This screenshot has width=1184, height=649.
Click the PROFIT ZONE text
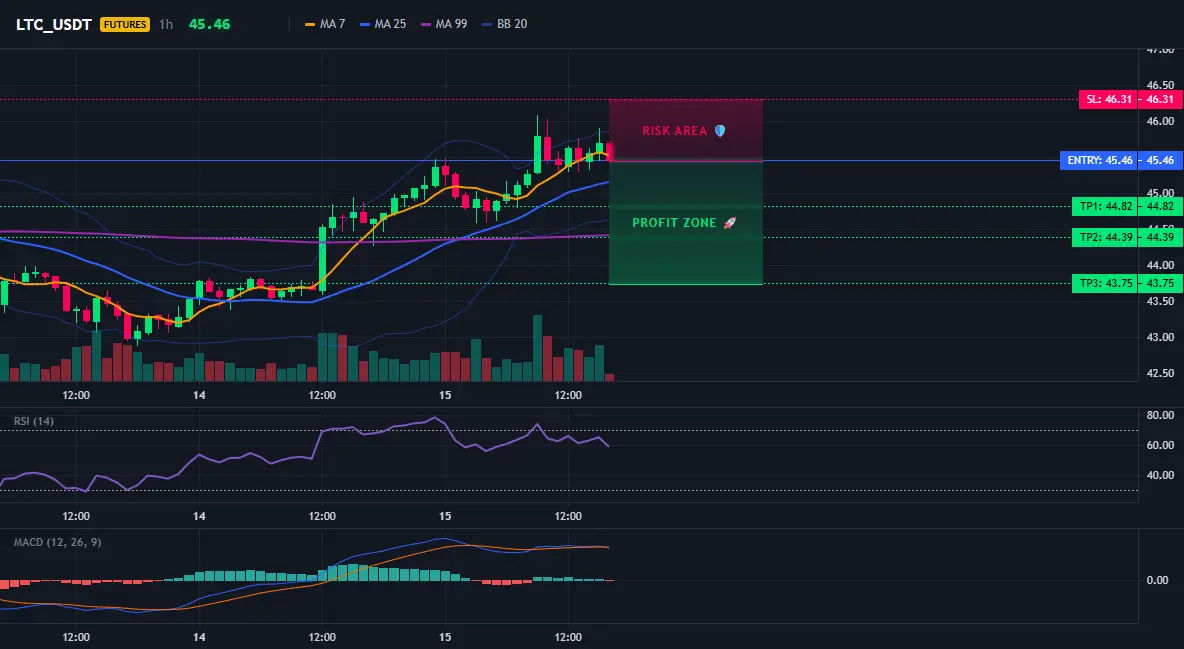pyautogui.click(x=674, y=223)
